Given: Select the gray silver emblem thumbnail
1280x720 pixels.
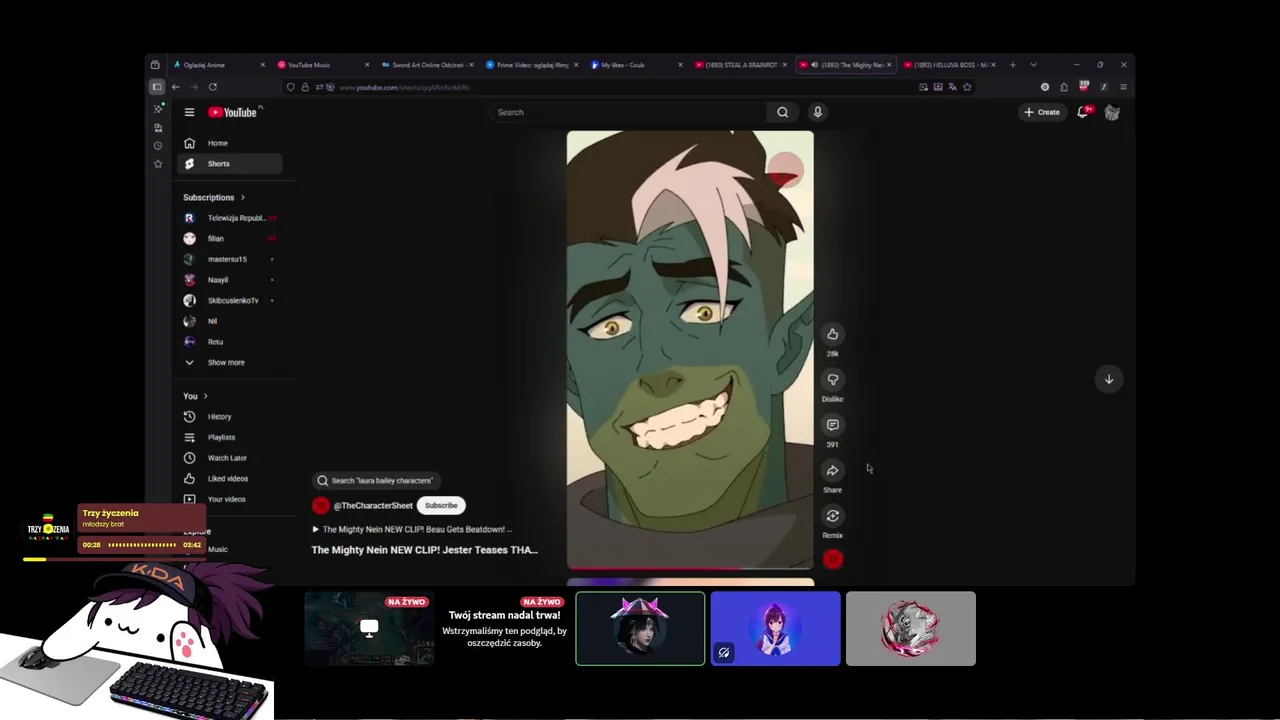Looking at the screenshot, I should click(910, 628).
